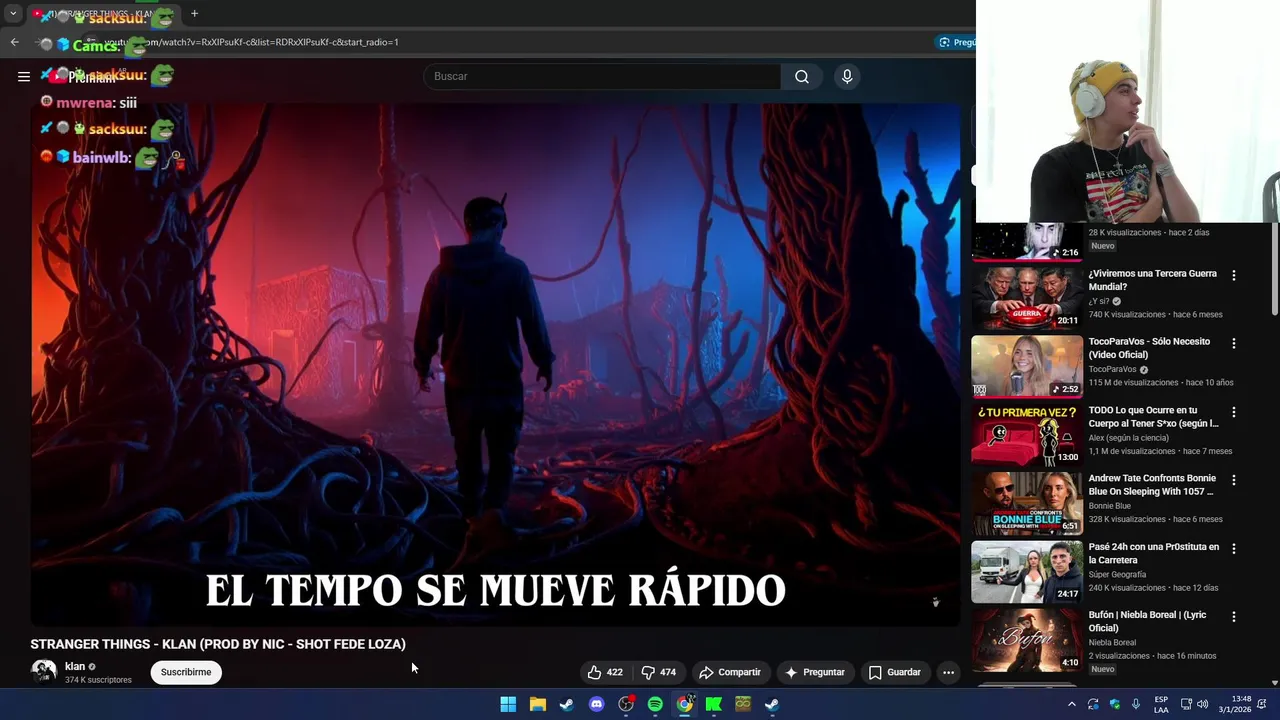The height and width of the screenshot is (720, 1280).
Task: Click the tray sync arrows icon
Action: [1093, 704]
